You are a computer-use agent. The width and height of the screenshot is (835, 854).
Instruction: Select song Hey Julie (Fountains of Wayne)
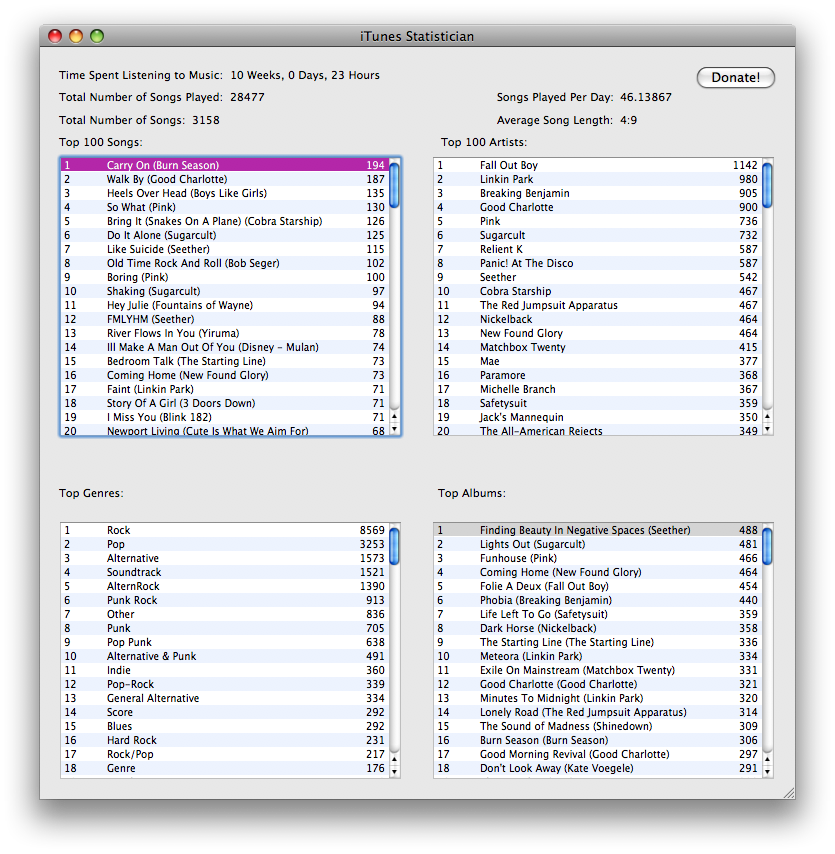tap(225, 306)
